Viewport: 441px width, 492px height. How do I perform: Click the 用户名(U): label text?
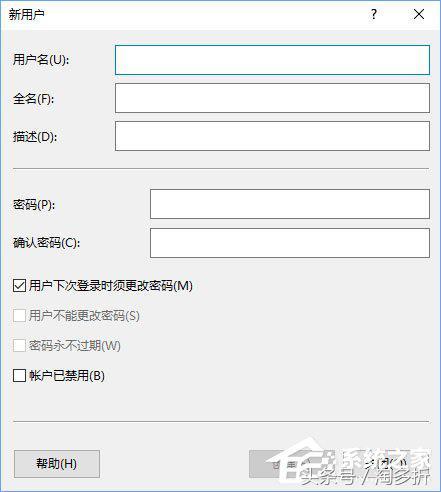tap(41, 60)
